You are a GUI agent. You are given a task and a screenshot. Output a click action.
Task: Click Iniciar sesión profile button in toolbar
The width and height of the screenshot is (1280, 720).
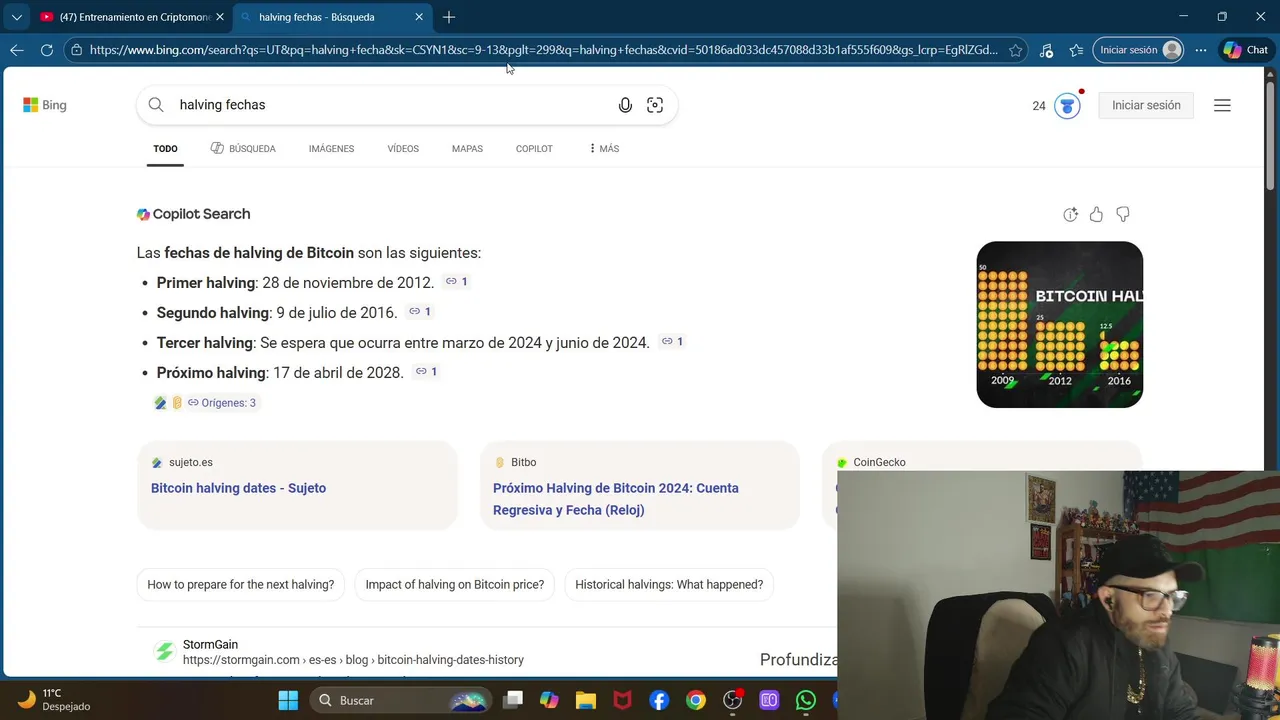coord(1139,50)
